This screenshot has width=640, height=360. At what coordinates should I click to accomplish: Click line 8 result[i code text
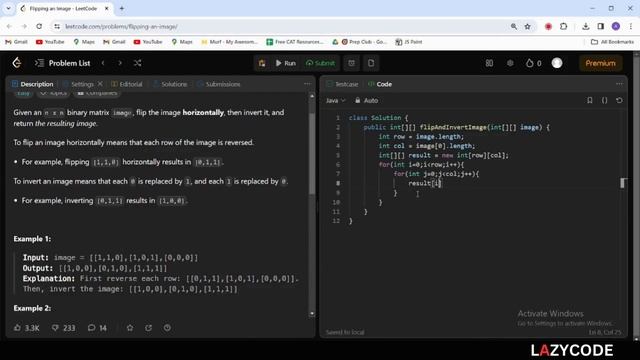(x=424, y=183)
